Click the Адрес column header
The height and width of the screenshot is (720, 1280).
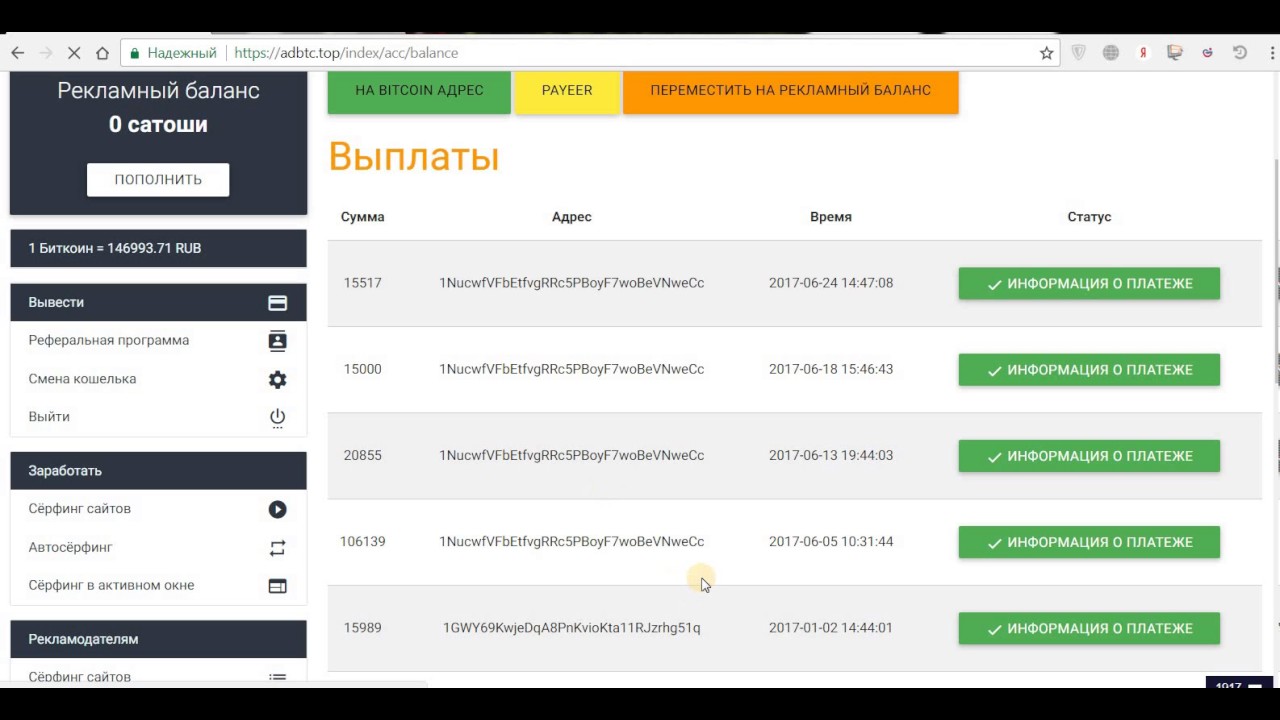(572, 217)
